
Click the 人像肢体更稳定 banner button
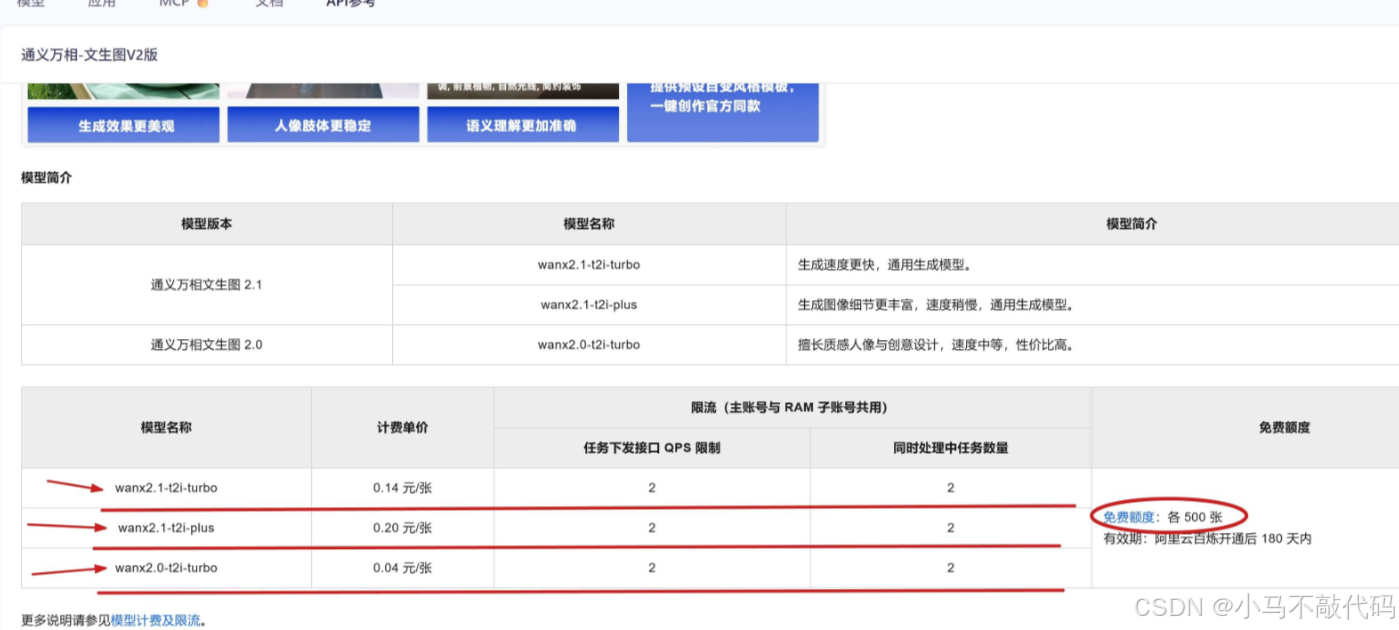point(322,124)
